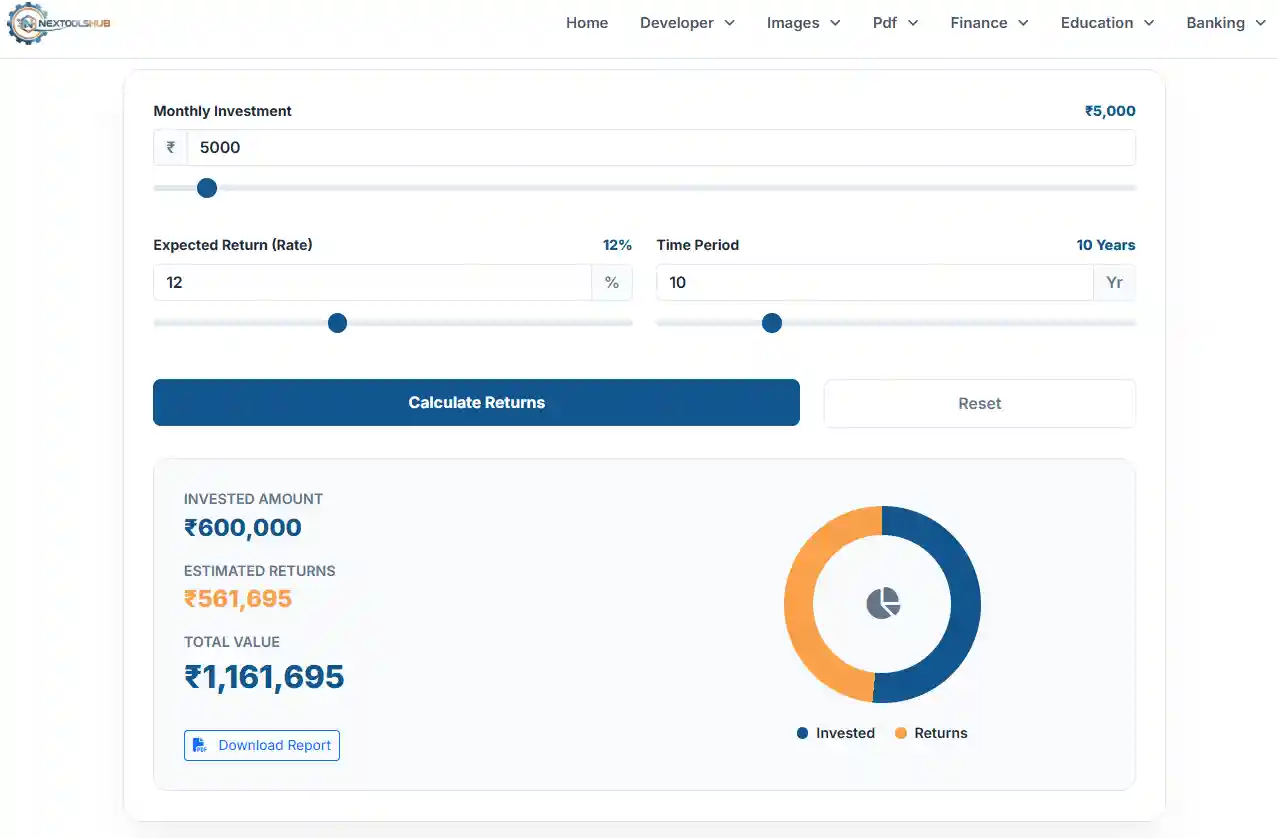
Task: Open the Education navigation menu
Action: (x=1107, y=23)
